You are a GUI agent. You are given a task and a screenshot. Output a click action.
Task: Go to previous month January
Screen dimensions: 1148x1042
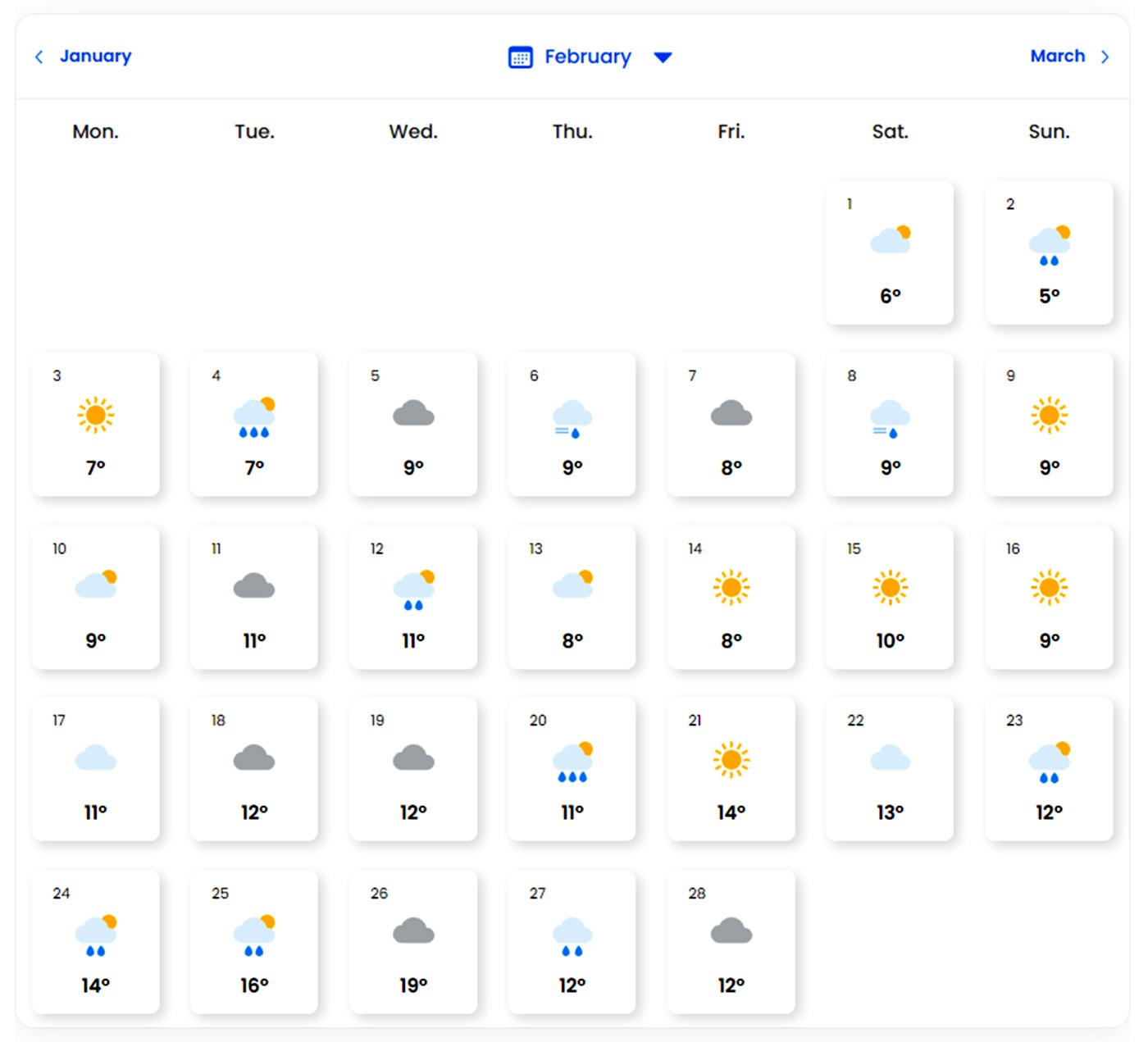point(95,57)
